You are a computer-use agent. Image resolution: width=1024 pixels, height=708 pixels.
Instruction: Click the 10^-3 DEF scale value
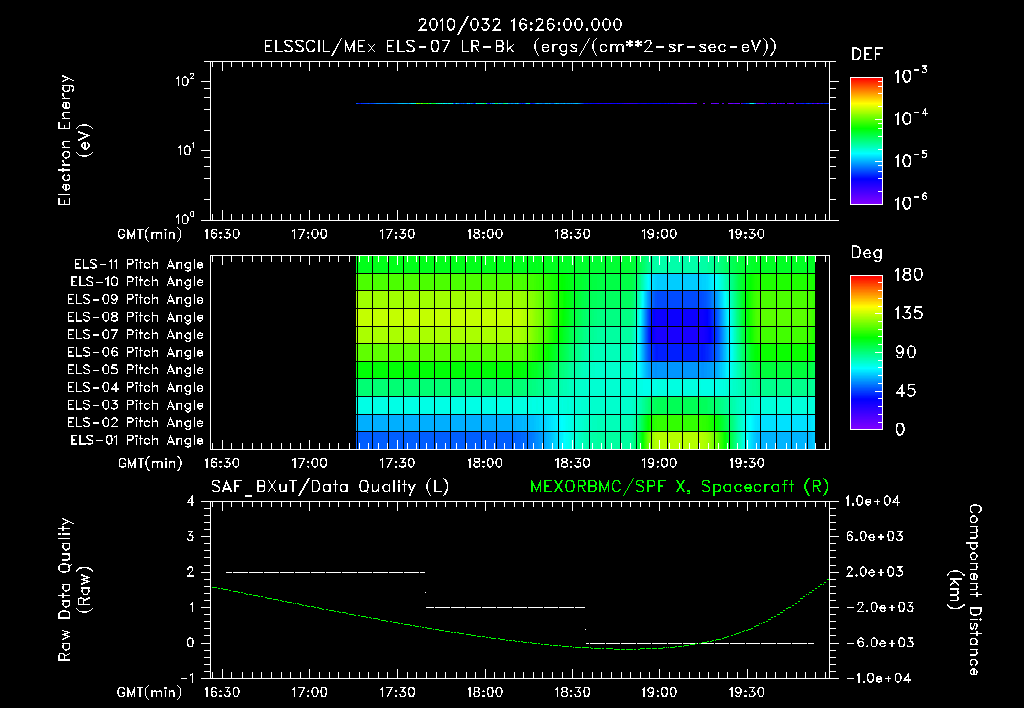(911, 75)
